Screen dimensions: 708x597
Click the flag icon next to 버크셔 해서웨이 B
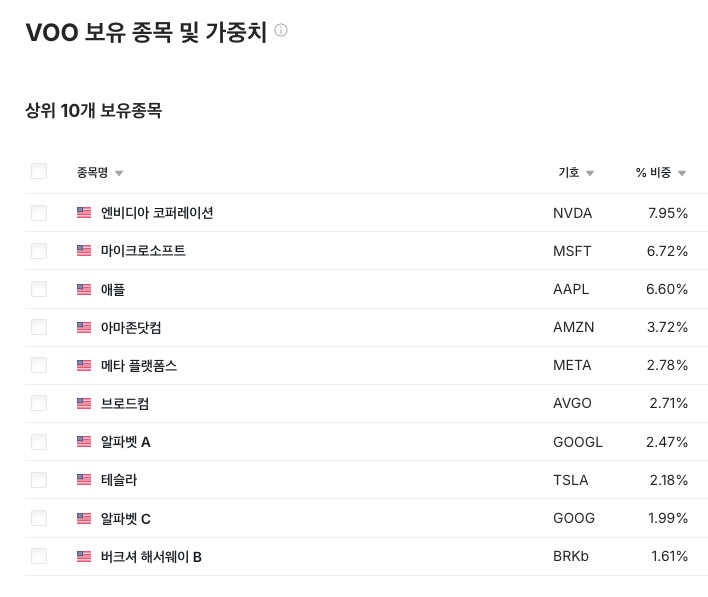[x=84, y=556]
